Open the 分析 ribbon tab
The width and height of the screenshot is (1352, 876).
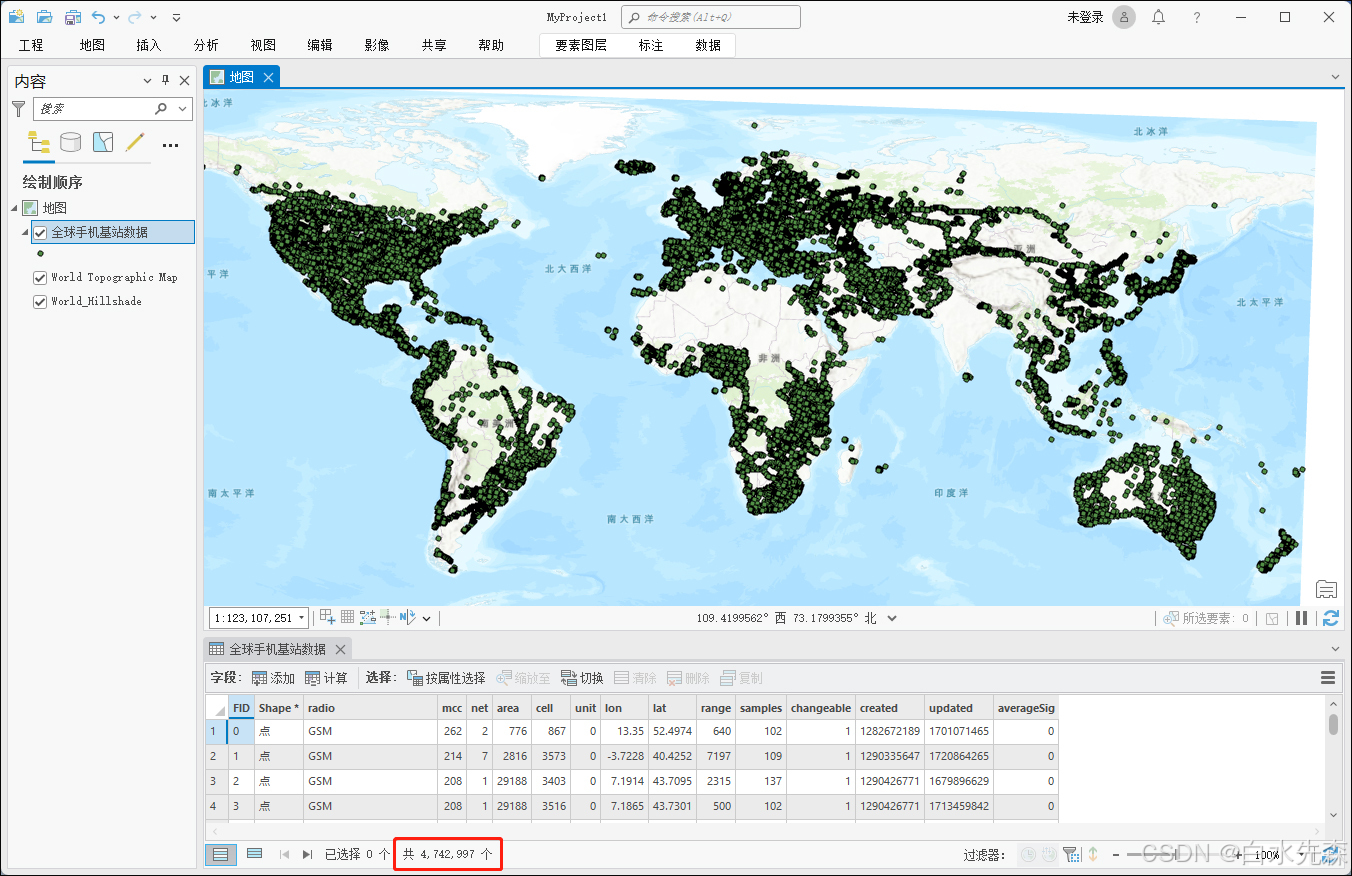pyautogui.click(x=206, y=45)
